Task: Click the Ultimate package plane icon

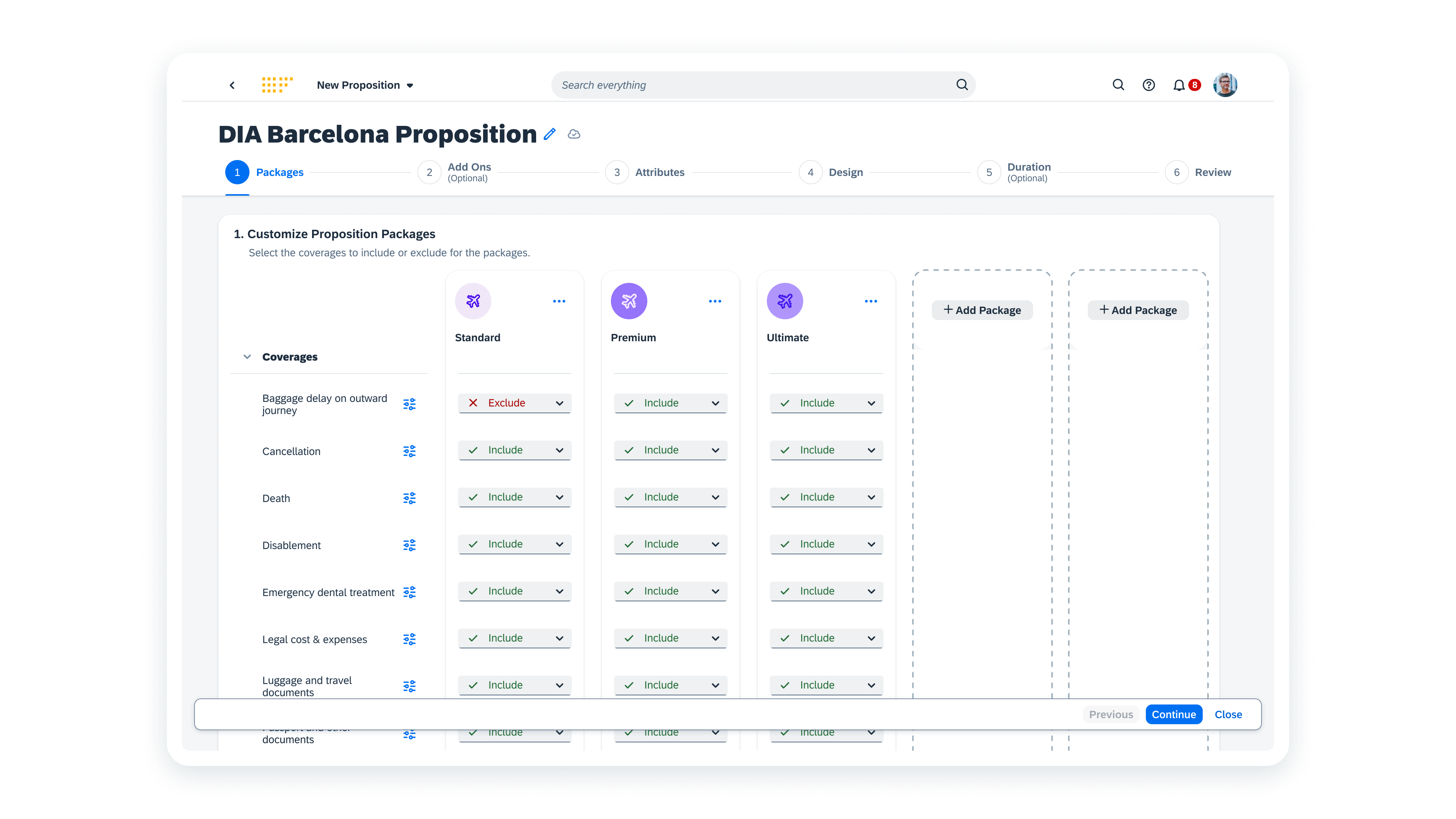Action: click(x=784, y=301)
